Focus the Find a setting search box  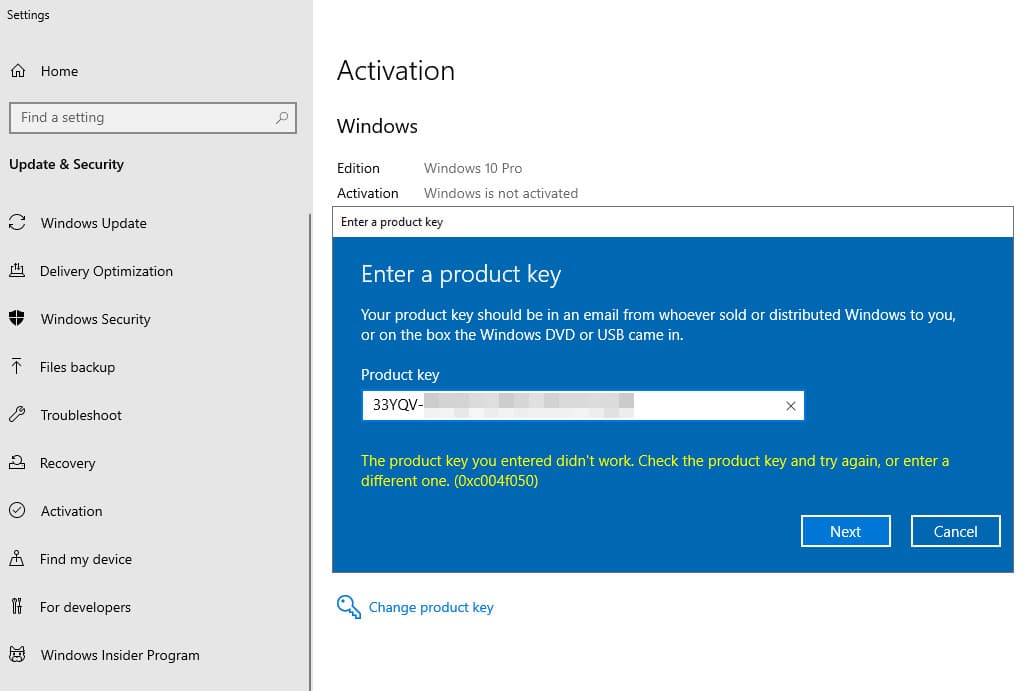tap(153, 118)
